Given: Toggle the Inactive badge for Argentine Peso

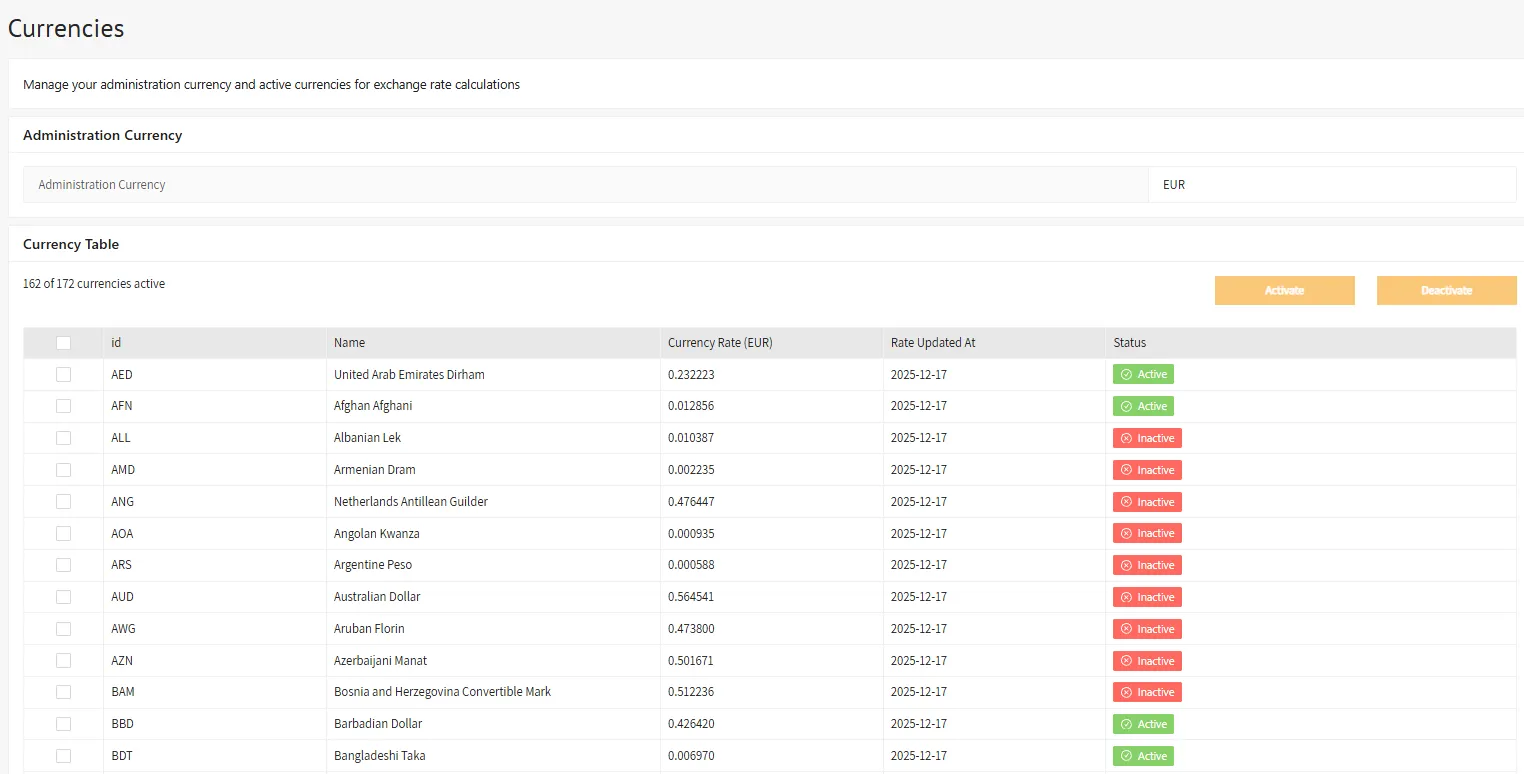Looking at the screenshot, I should [x=1147, y=565].
